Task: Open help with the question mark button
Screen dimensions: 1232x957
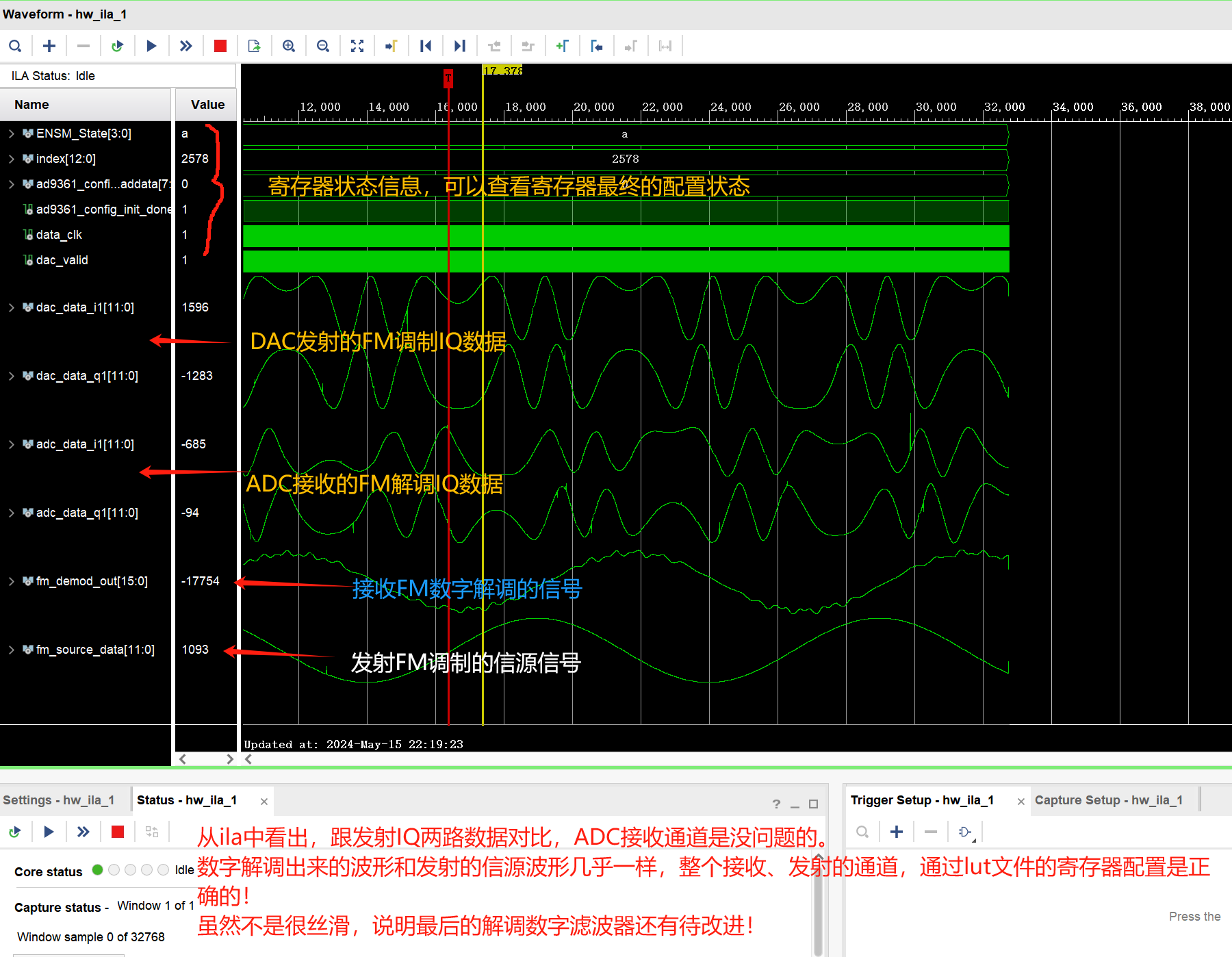Action: tap(775, 804)
